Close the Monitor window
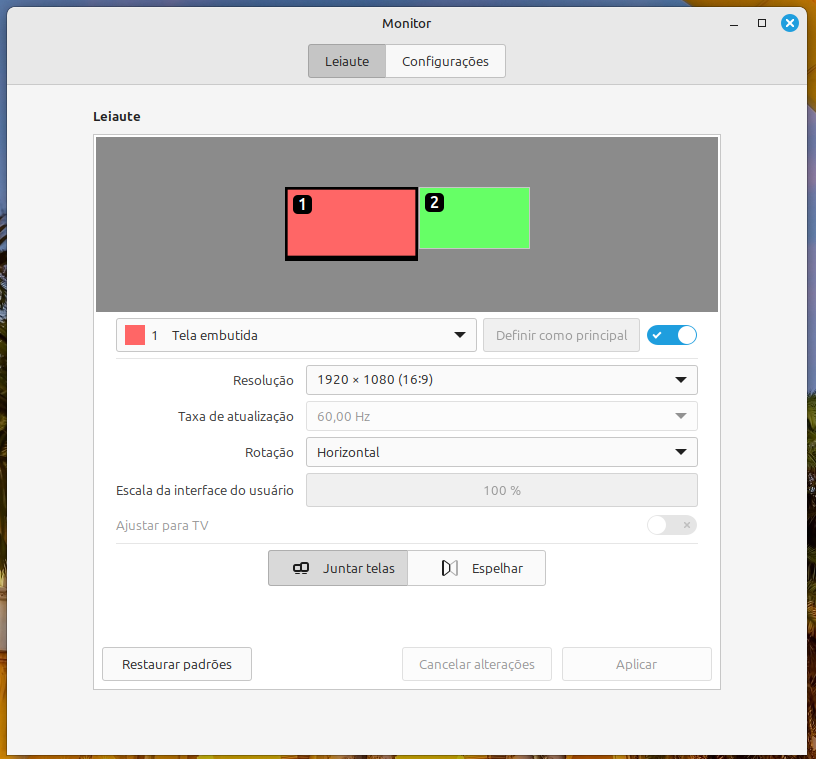816x759 pixels. click(791, 23)
